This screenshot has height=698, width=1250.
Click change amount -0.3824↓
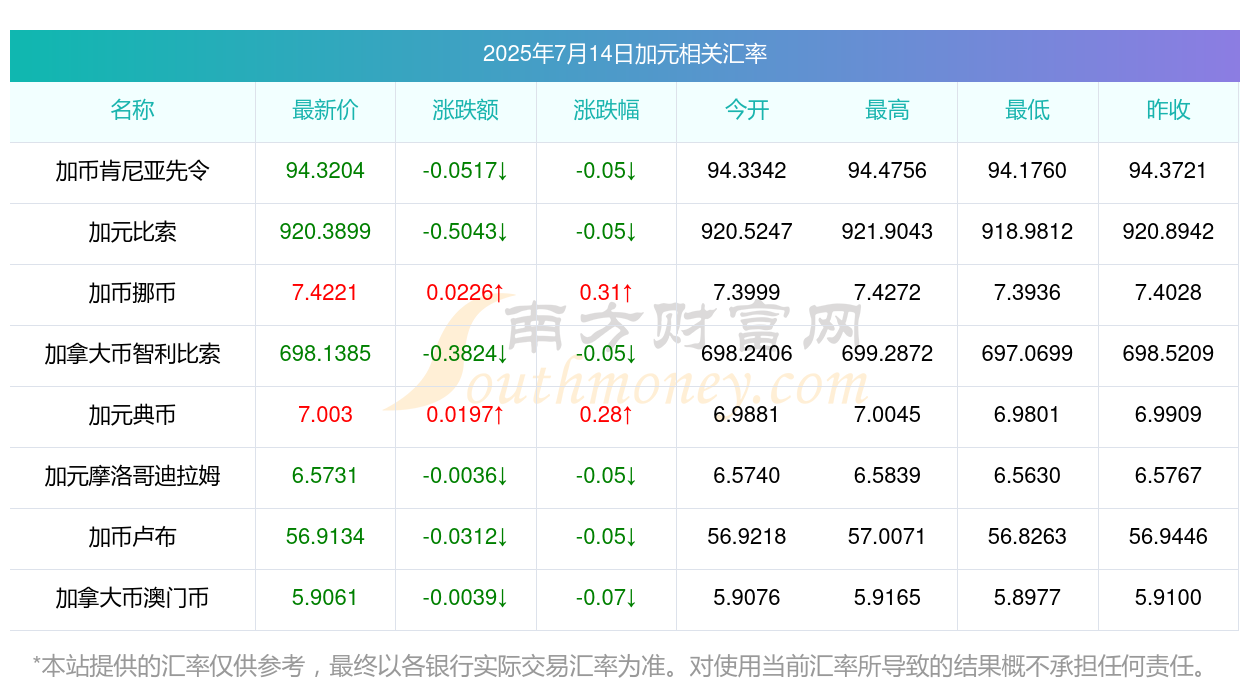tap(465, 354)
